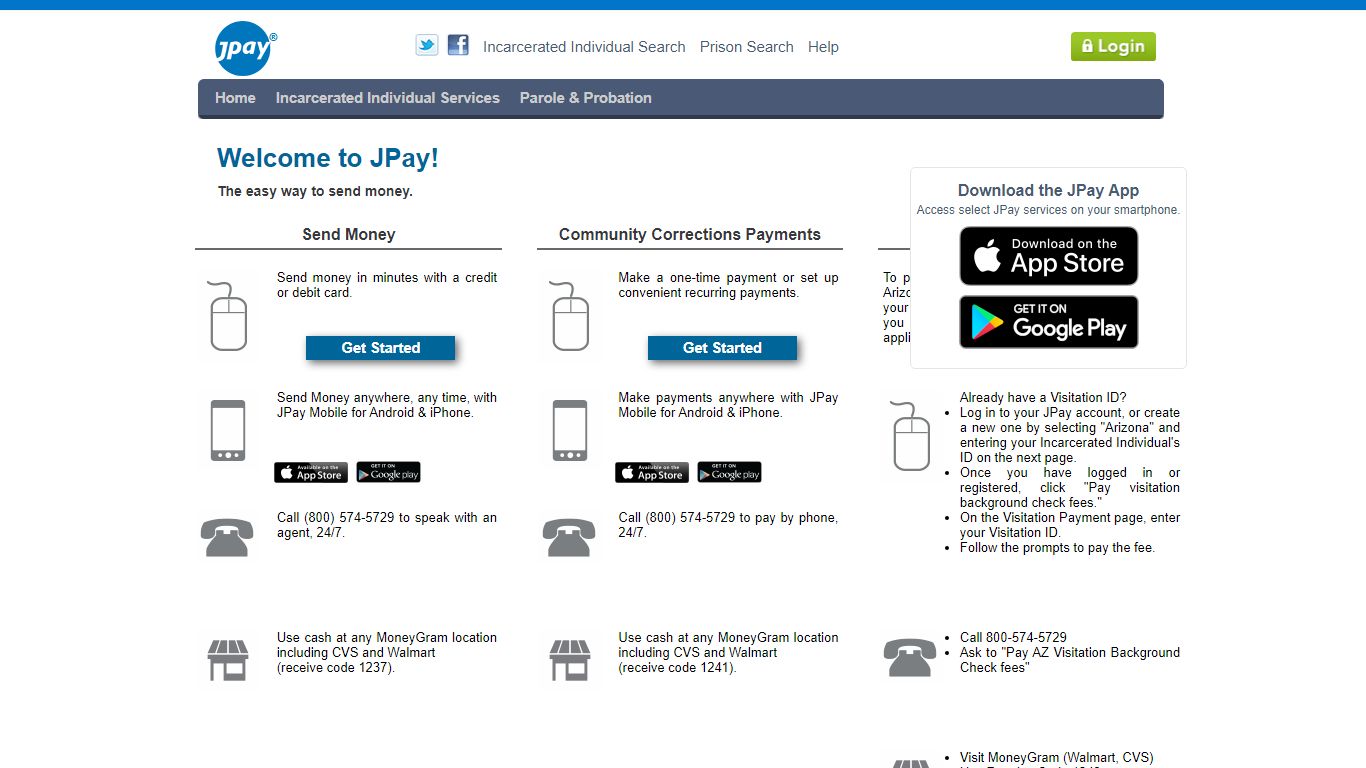The height and width of the screenshot is (768, 1366).
Task: Click the telephone icon in Community Corrections Payments
Action: coord(569,537)
